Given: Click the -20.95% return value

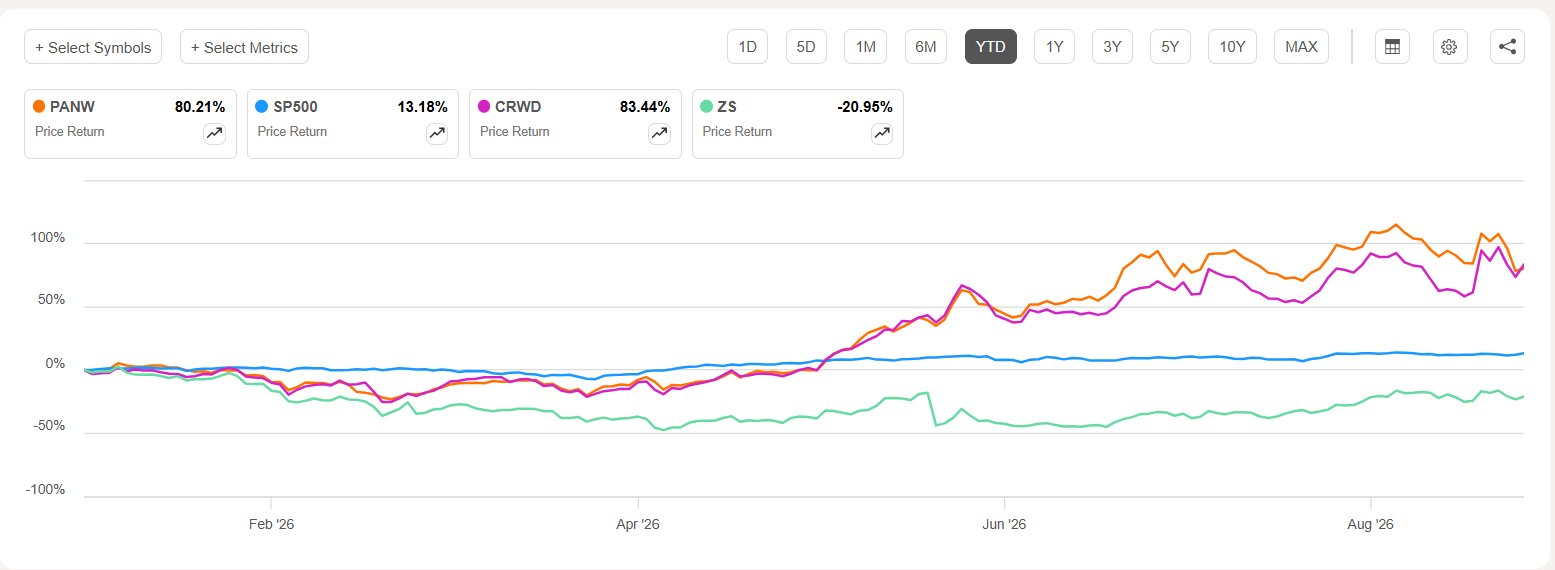Looking at the screenshot, I should click(x=865, y=106).
